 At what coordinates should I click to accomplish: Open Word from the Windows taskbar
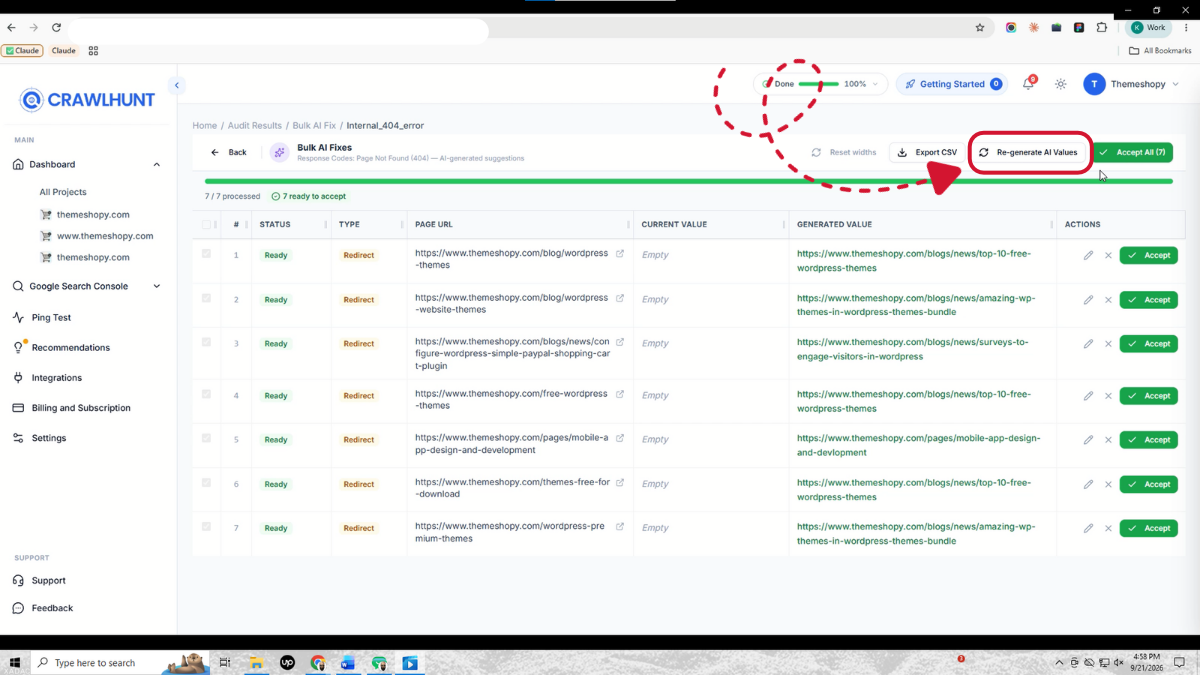[x=349, y=663]
